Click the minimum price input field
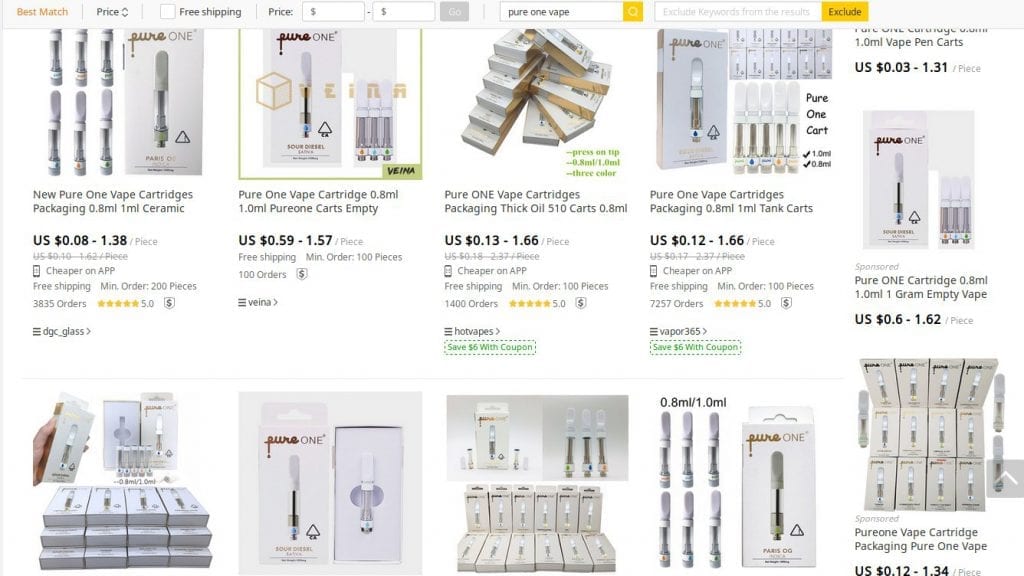The height and width of the screenshot is (576, 1024). [333, 12]
